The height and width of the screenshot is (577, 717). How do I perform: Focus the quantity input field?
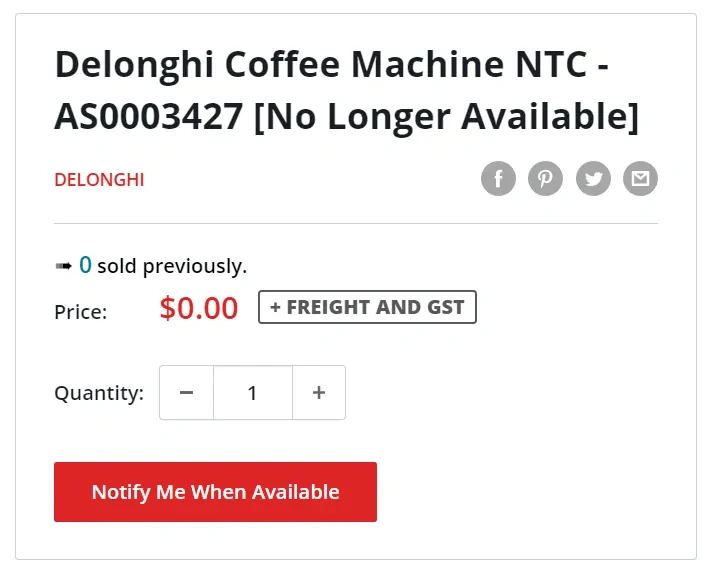click(x=252, y=393)
